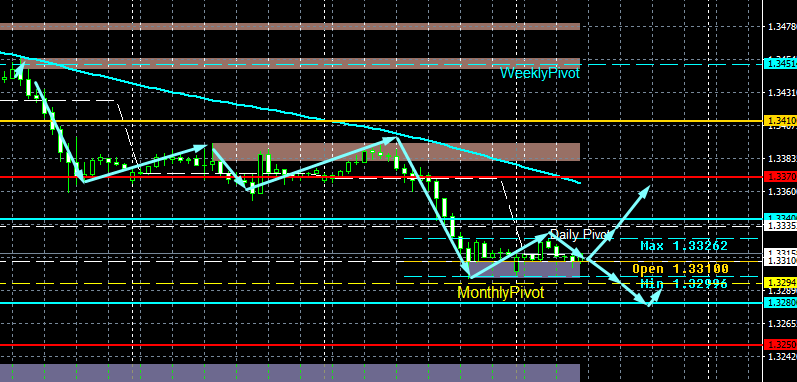Viewport: 797px width, 382px height.
Task: Click the 1.3242 price axis value
Action: point(782,356)
